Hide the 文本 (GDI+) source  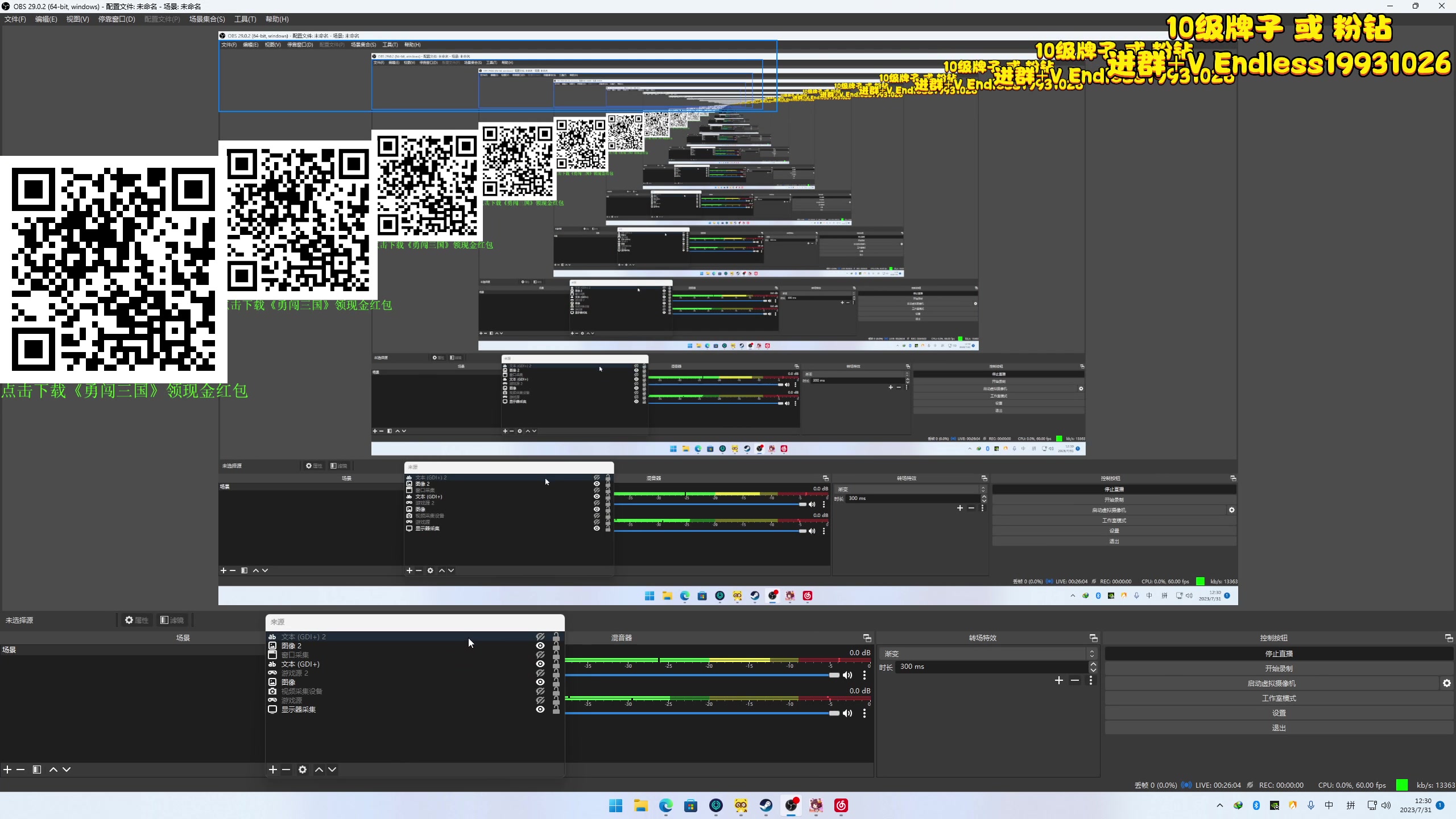(540, 664)
